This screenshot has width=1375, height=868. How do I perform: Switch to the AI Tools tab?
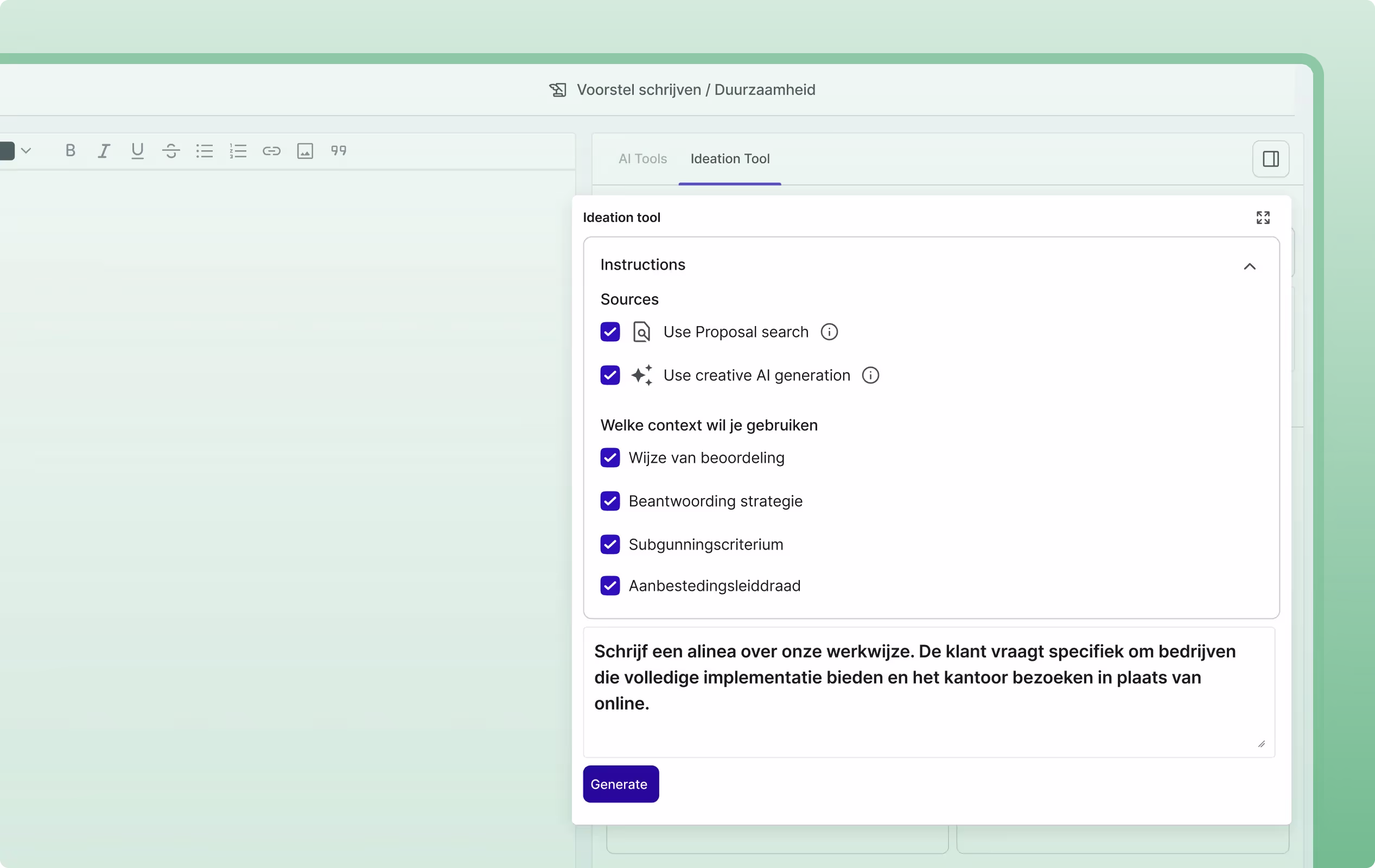[642, 159]
